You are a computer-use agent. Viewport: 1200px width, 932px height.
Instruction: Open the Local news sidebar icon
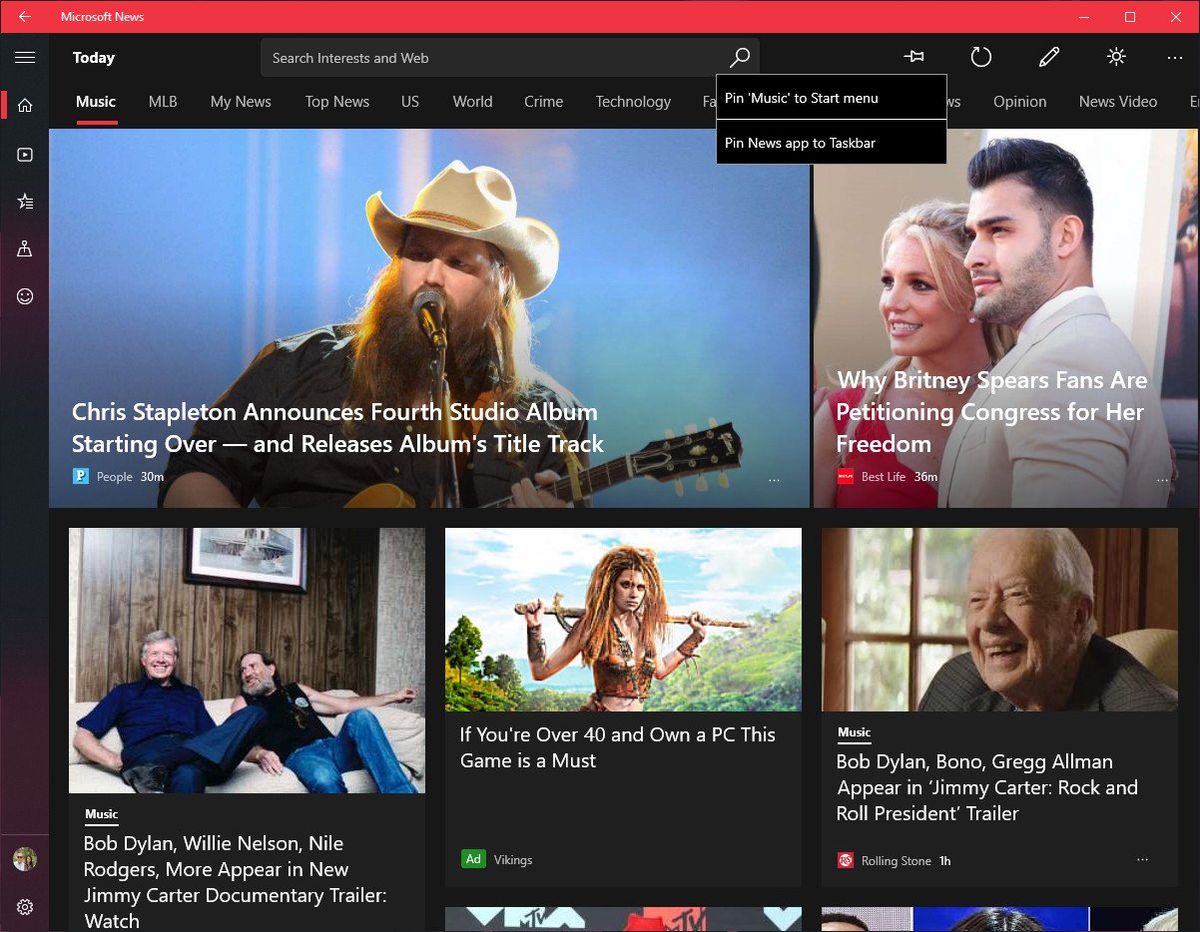click(25, 249)
